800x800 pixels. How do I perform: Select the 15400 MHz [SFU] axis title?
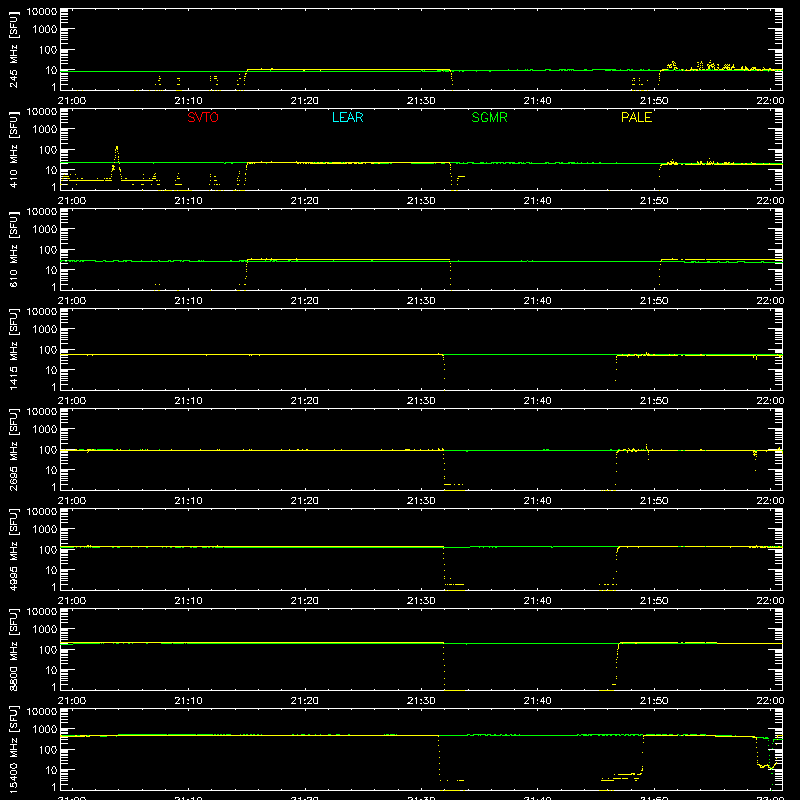click(x=14, y=749)
